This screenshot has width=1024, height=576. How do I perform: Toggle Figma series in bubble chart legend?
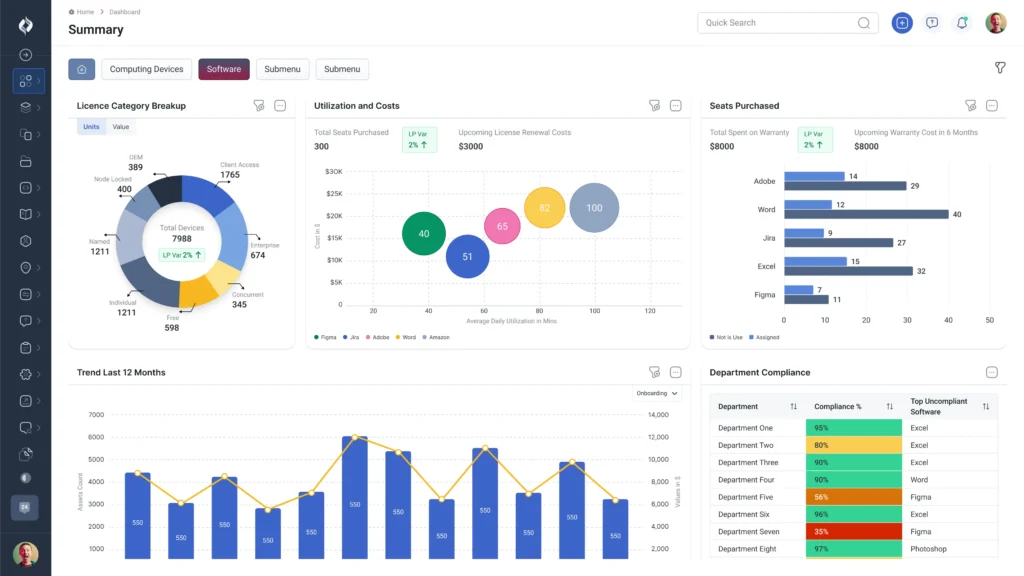point(327,337)
